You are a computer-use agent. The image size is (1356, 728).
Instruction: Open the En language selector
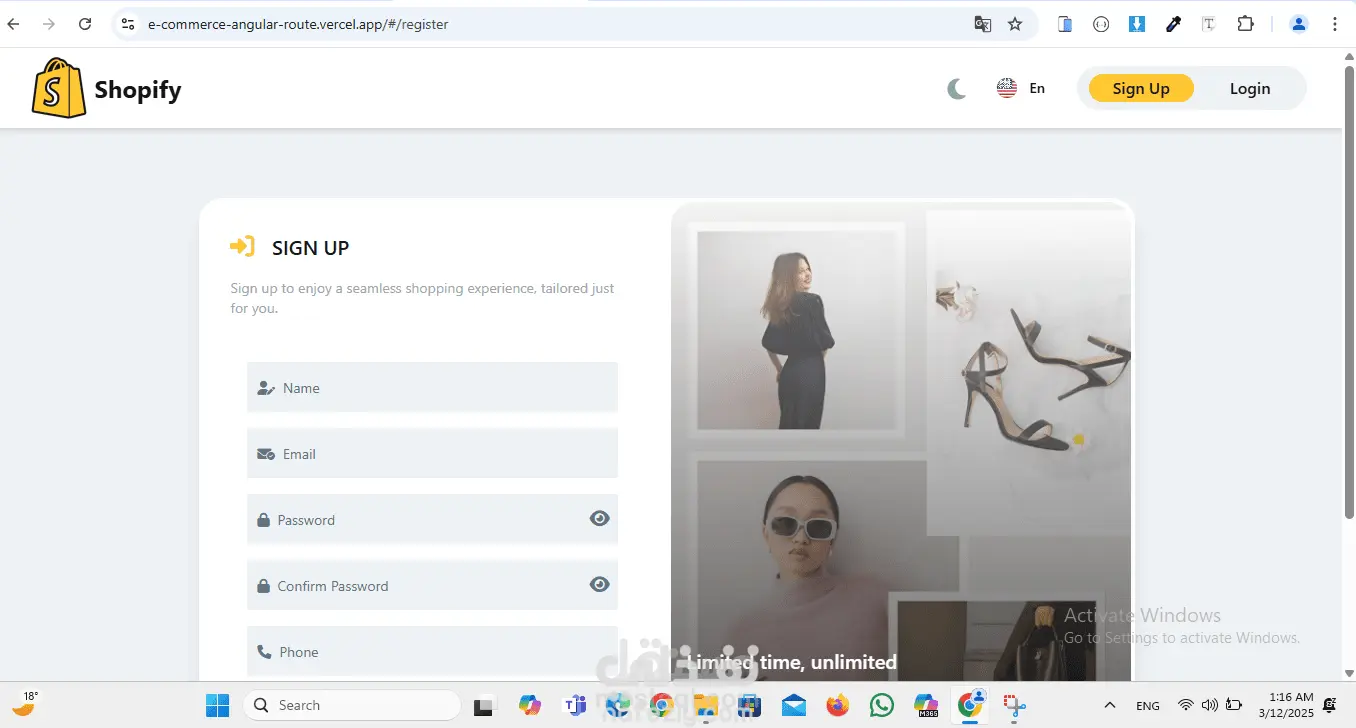1021,88
